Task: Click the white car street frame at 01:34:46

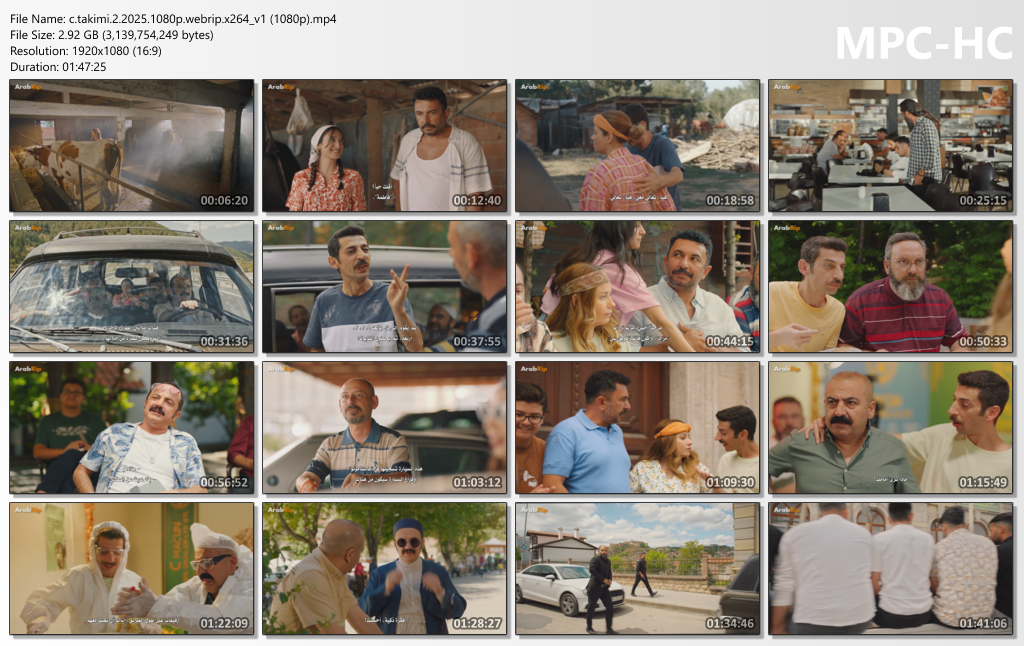Action: [x=638, y=569]
